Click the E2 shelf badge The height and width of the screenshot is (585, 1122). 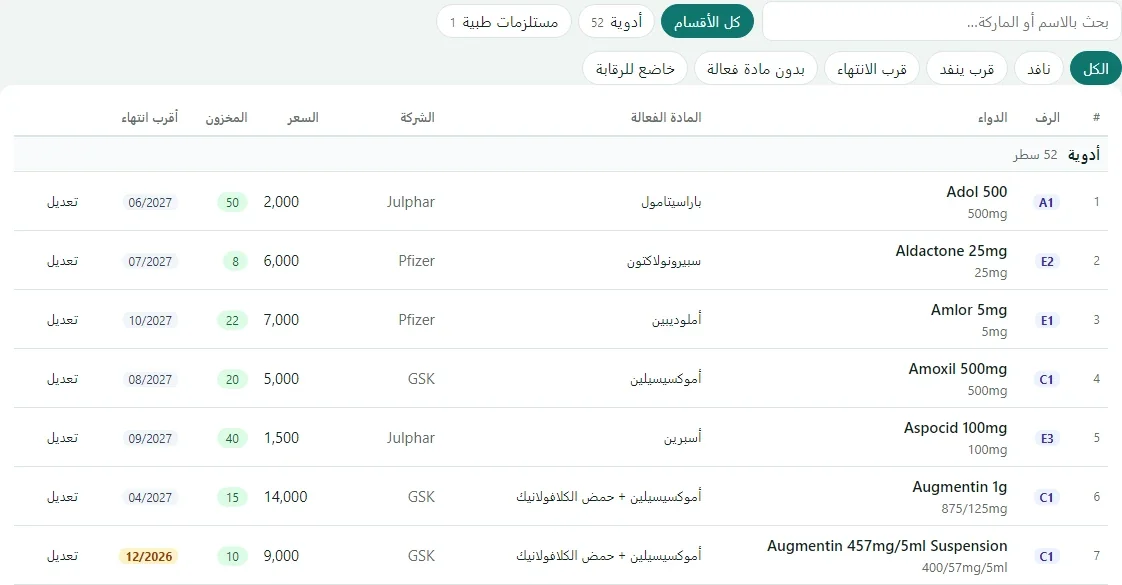[x=1047, y=262]
